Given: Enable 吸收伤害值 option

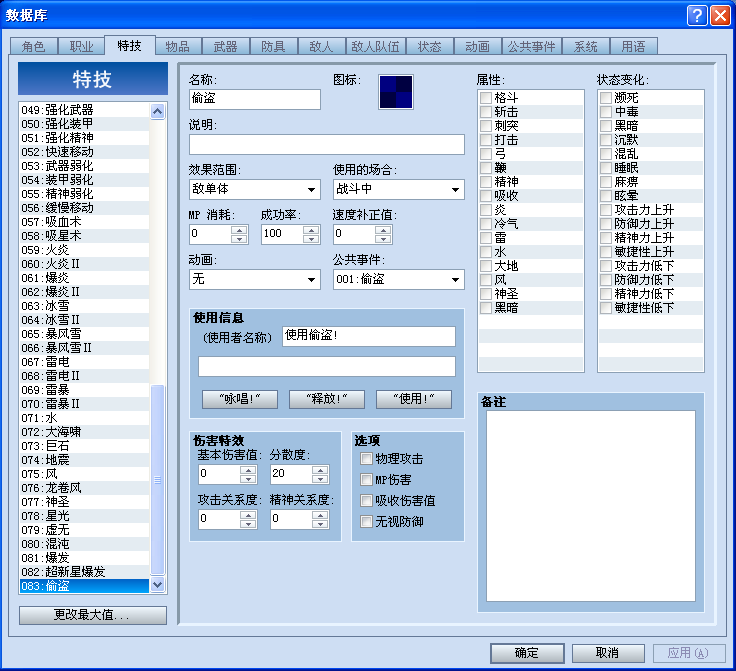Looking at the screenshot, I should tap(366, 501).
